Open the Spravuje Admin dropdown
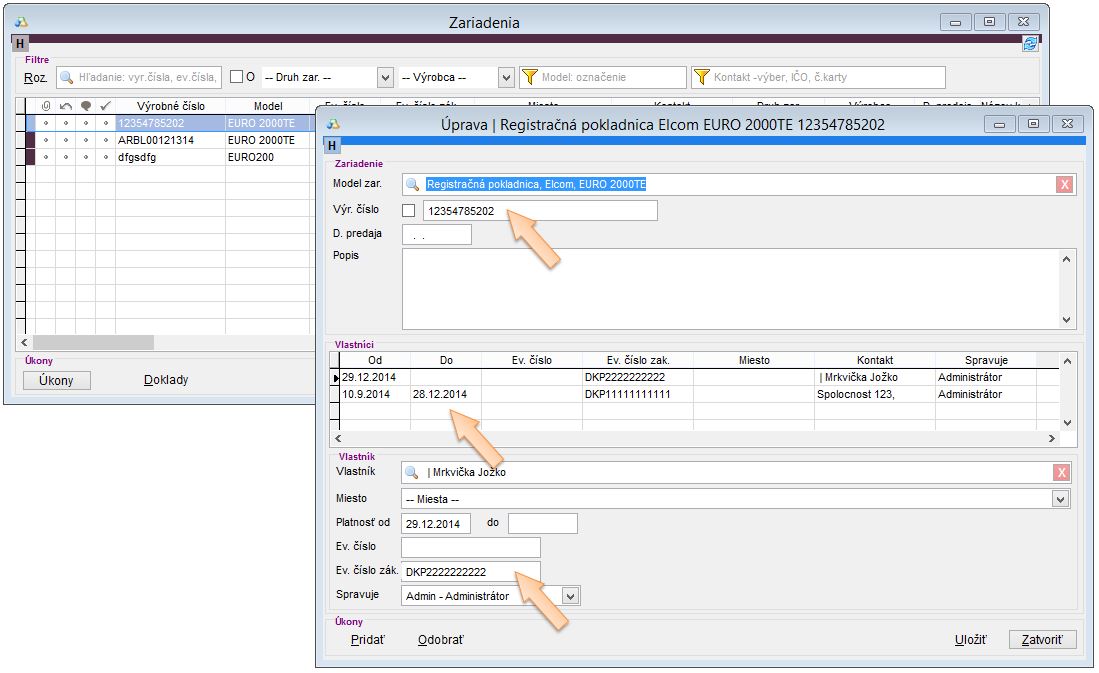 coord(570,596)
